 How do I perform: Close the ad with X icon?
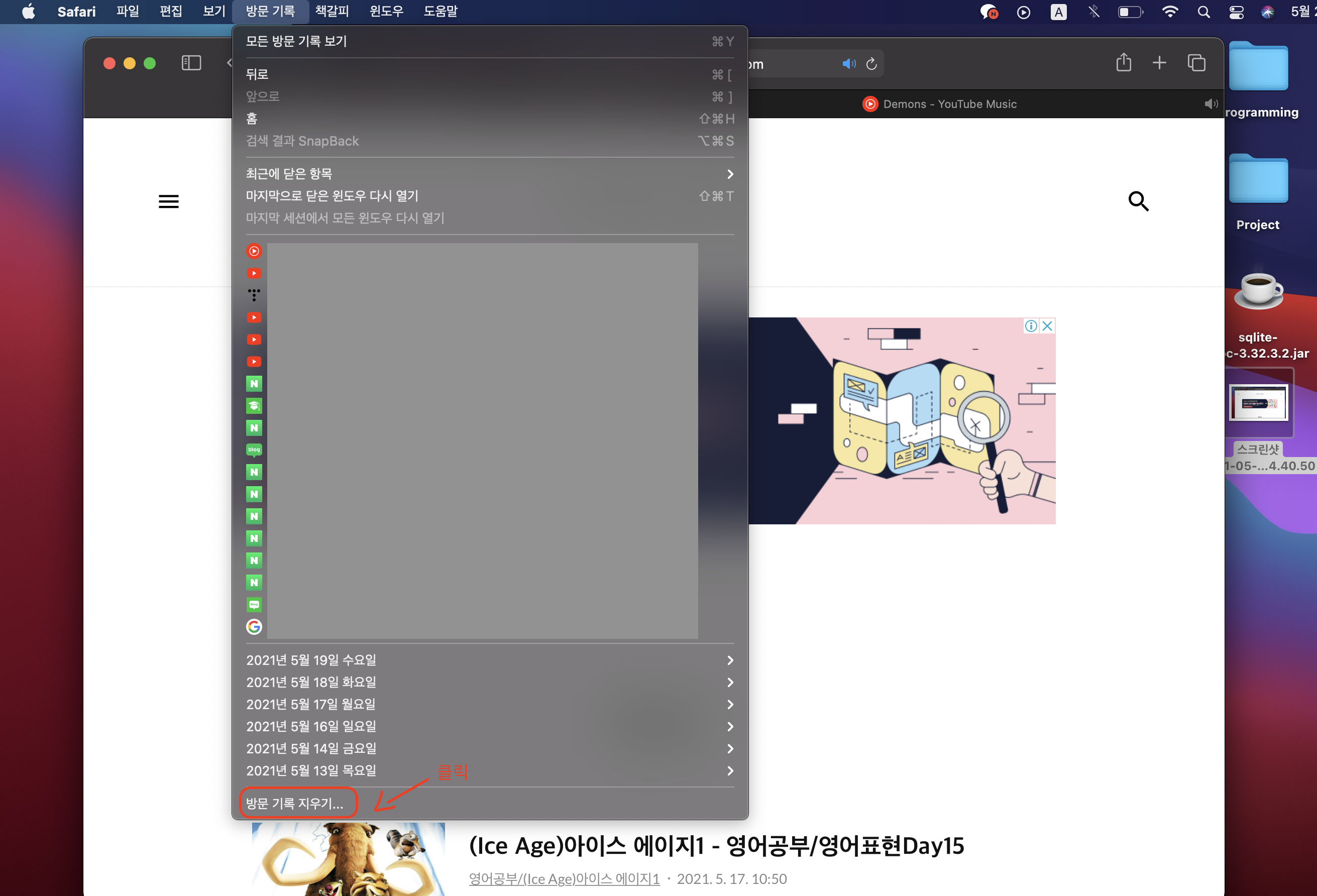pyautogui.click(x=1047, y=326)
